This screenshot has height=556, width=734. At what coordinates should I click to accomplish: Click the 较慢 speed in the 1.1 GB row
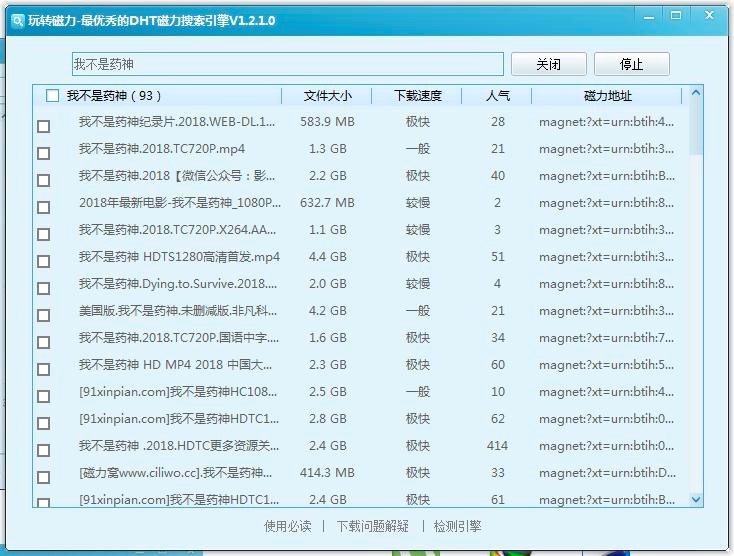(x=418, y=230)
